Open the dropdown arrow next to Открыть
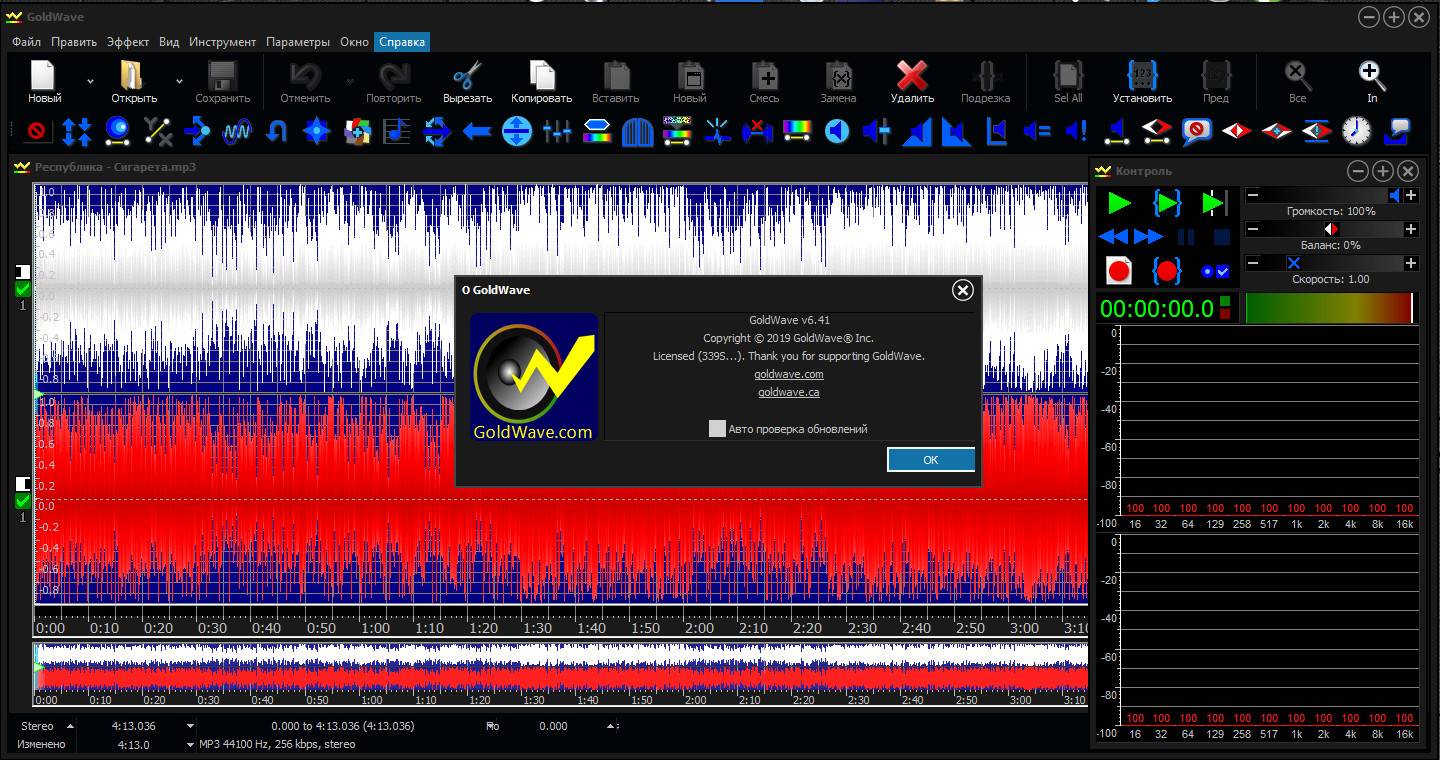Image resolution: width=1440 pixels, height=760 pixels. (179, 81)
